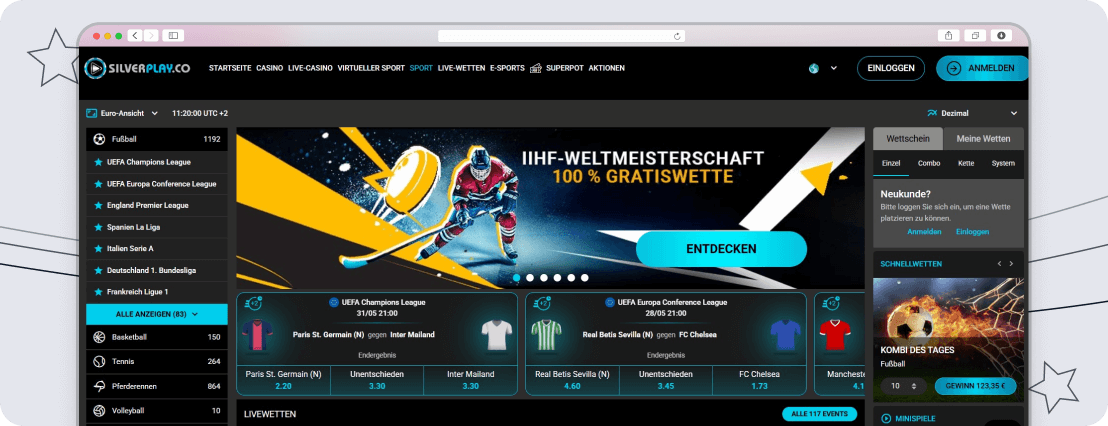Viewport: 1108px width, 426px height.
Task: Click the Fußball soccer ball icon
Action: [99, 139]
